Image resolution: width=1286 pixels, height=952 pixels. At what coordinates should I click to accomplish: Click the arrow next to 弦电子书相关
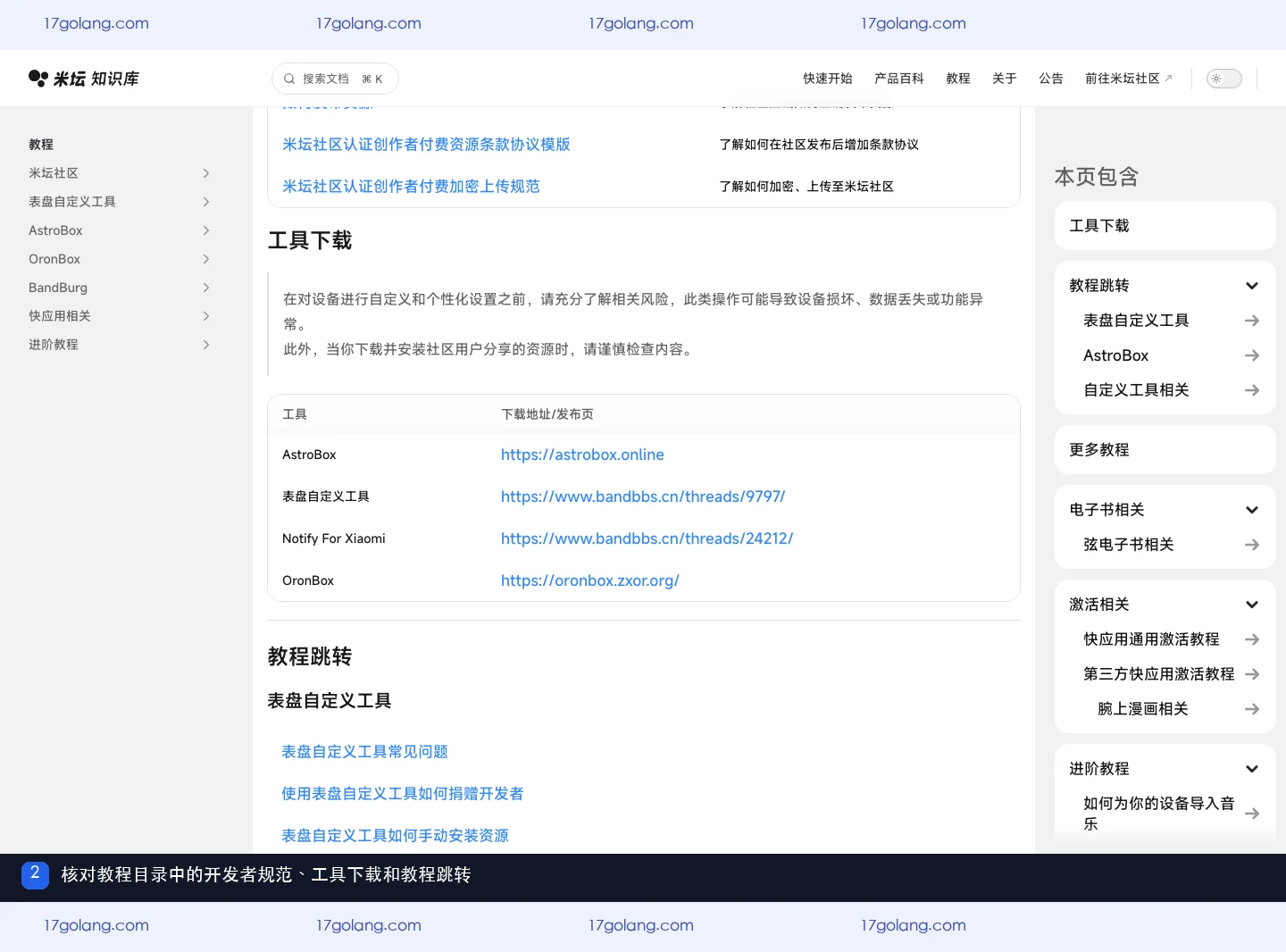[1252, 545]
